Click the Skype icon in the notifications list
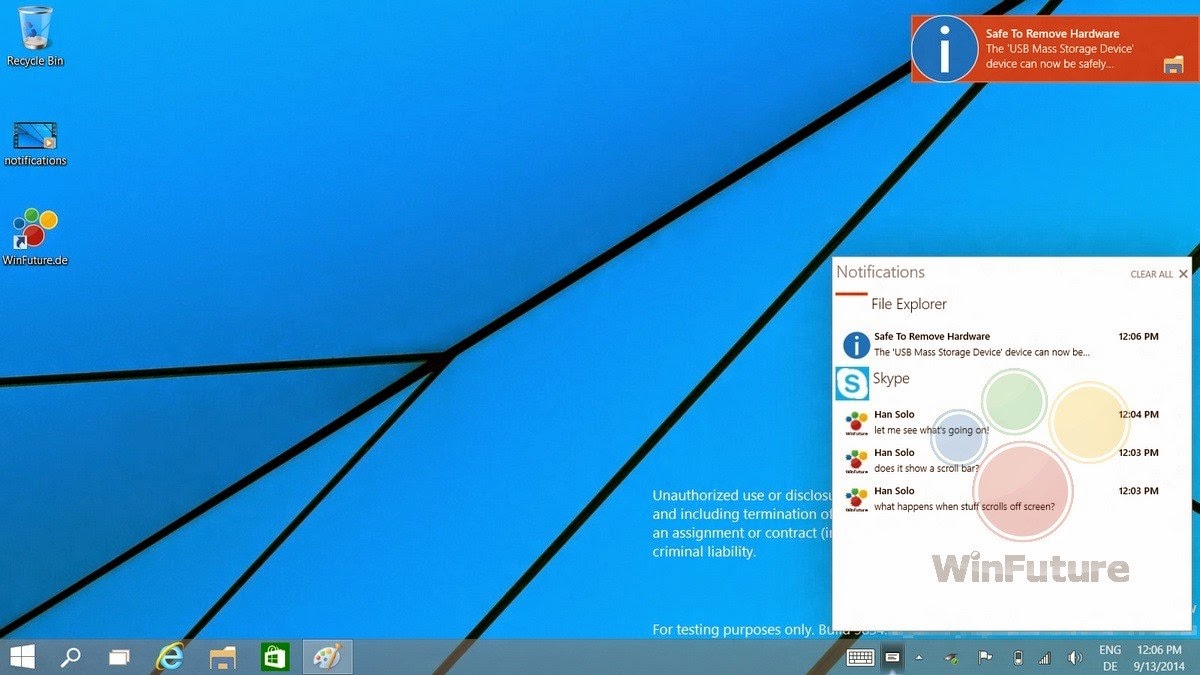Screen dimensions: 1200x675 click(852, 382)
